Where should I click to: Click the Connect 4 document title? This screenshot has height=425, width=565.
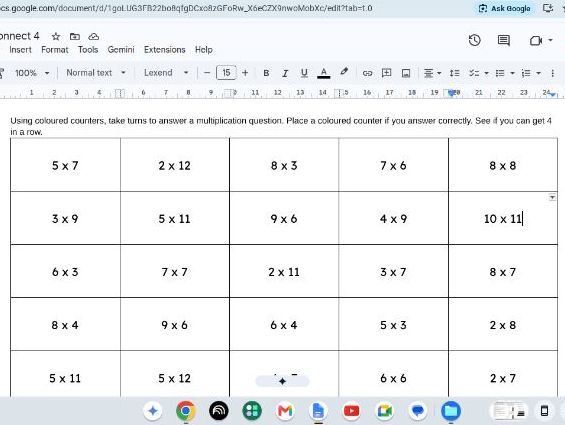pyautogui.click(x=20, y=36)
